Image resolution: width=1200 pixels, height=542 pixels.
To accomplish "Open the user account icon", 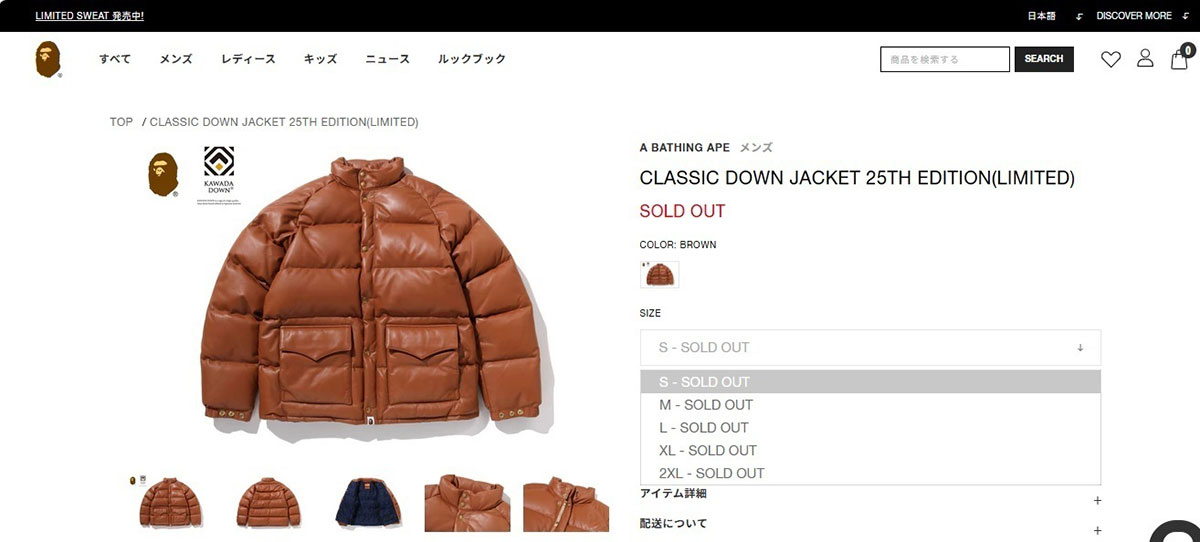I will point(1145,59).
